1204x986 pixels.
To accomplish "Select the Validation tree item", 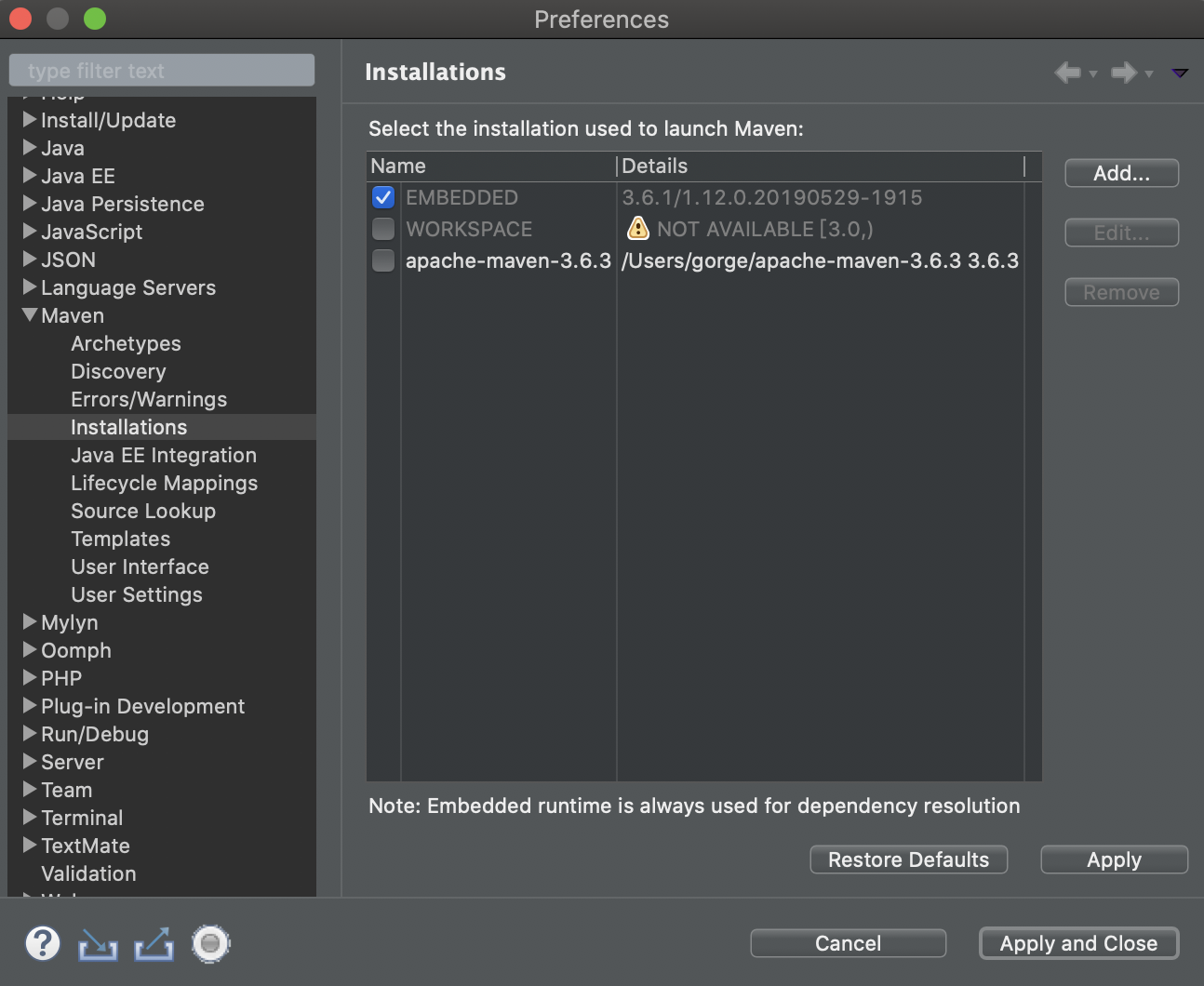I will click(88, 873).
